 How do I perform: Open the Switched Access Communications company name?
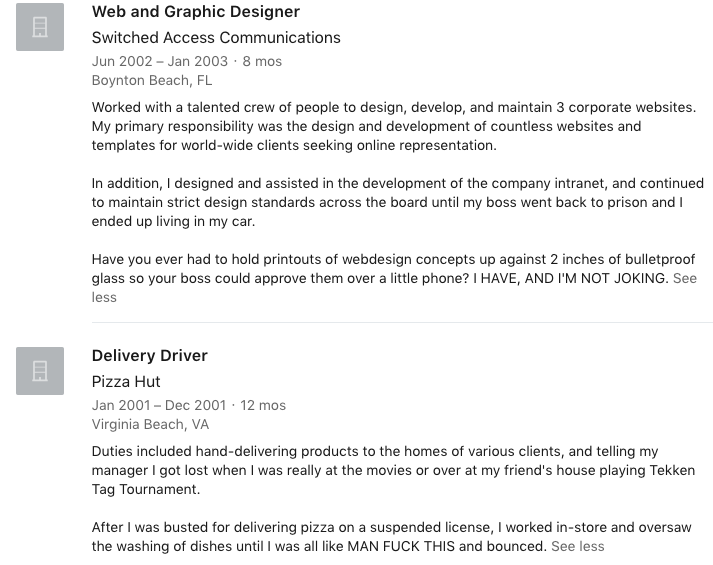coord(216,38)
